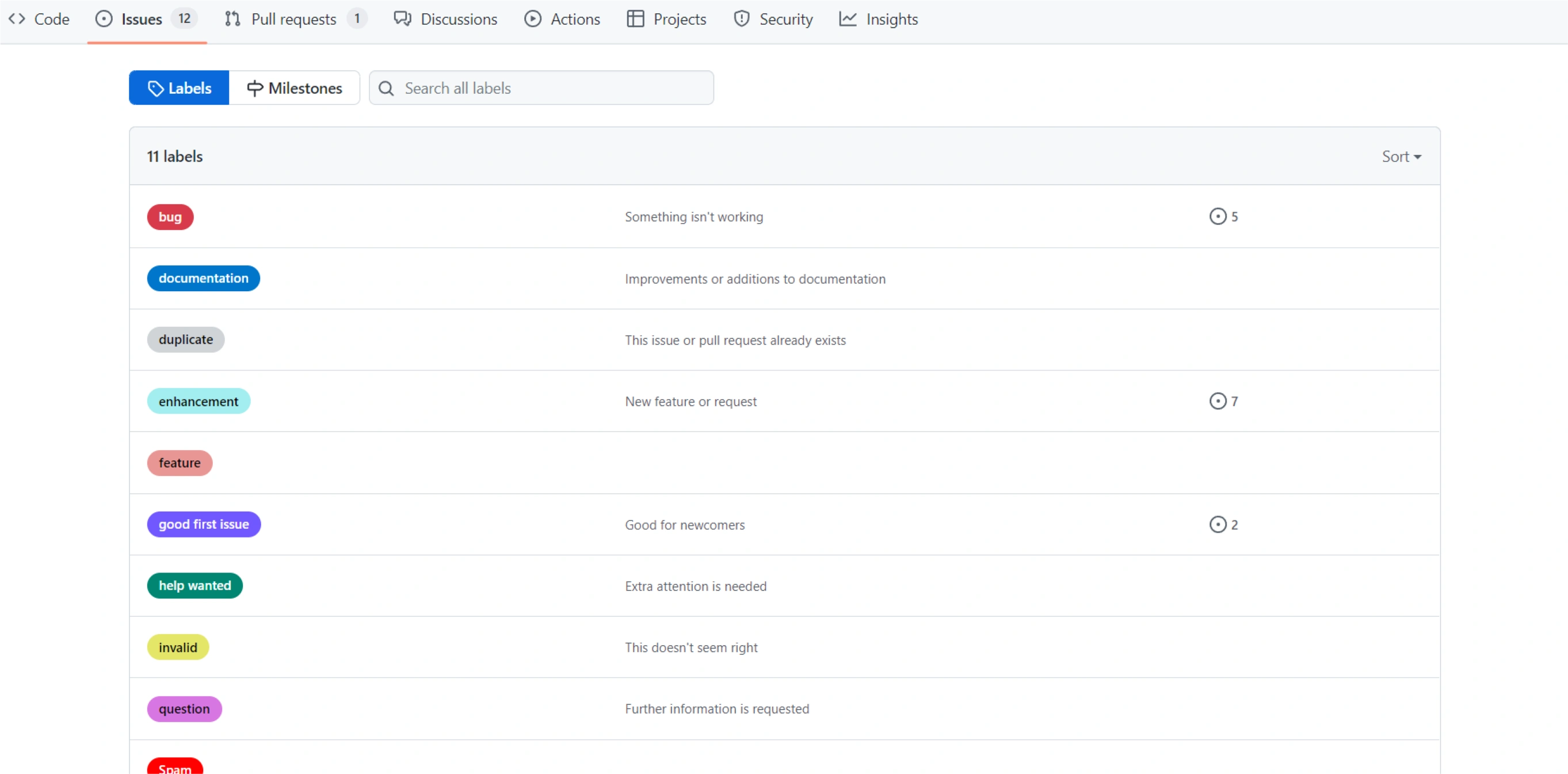Expand the Sort dropdown
1568x774 pixels.
[x=1401, y=157]
